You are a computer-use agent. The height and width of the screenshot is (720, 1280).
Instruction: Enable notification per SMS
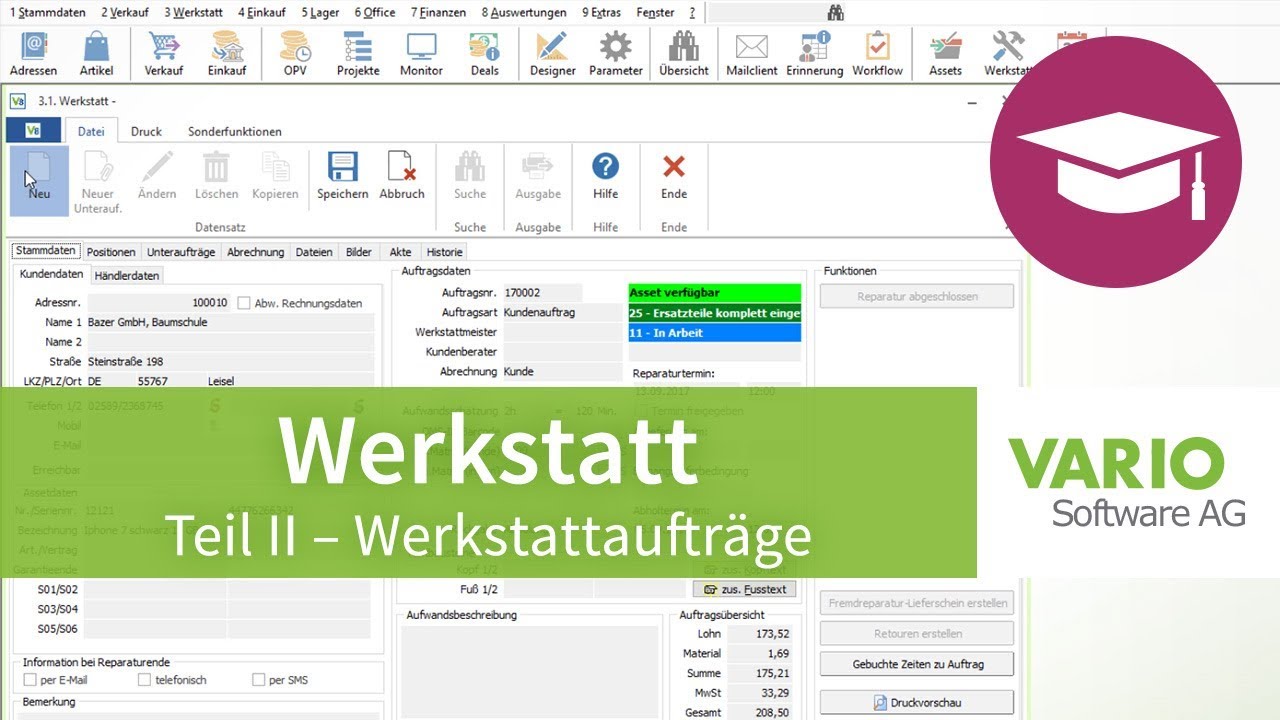pyautogui.click(x=259, y=680)
